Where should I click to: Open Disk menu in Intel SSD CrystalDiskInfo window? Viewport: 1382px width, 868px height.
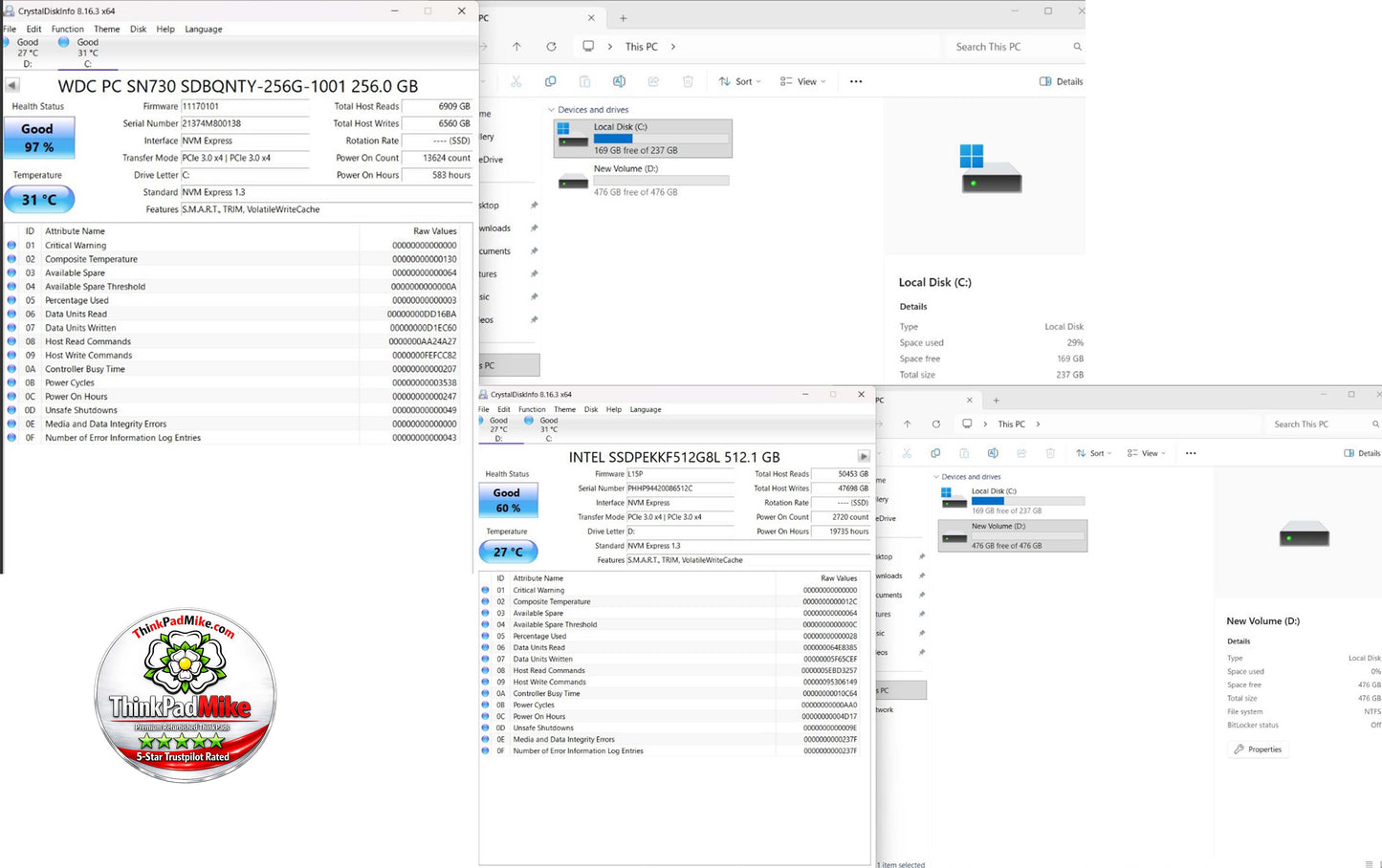pos(591,409)
